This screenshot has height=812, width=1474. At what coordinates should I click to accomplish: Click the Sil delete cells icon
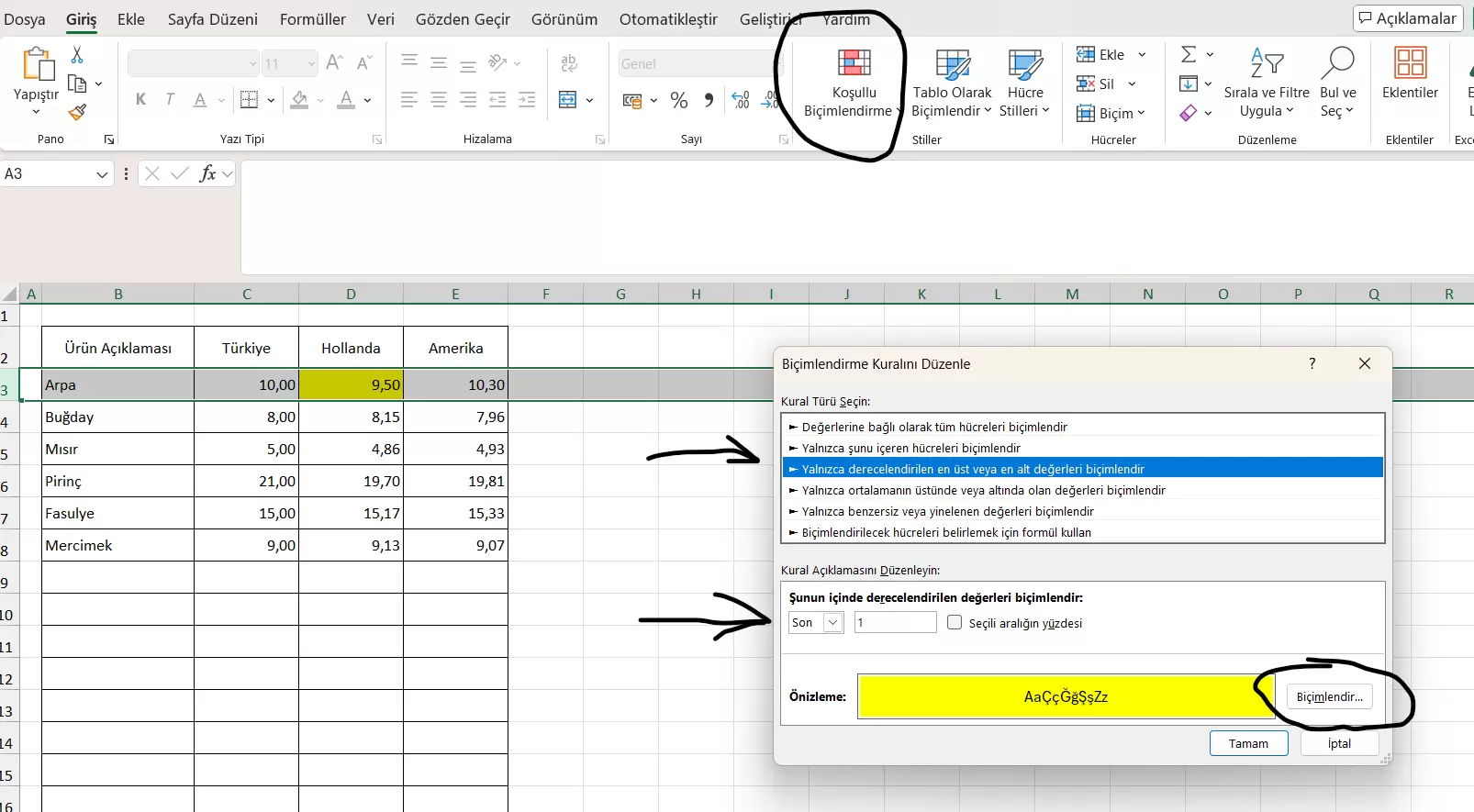point(1086,84)
